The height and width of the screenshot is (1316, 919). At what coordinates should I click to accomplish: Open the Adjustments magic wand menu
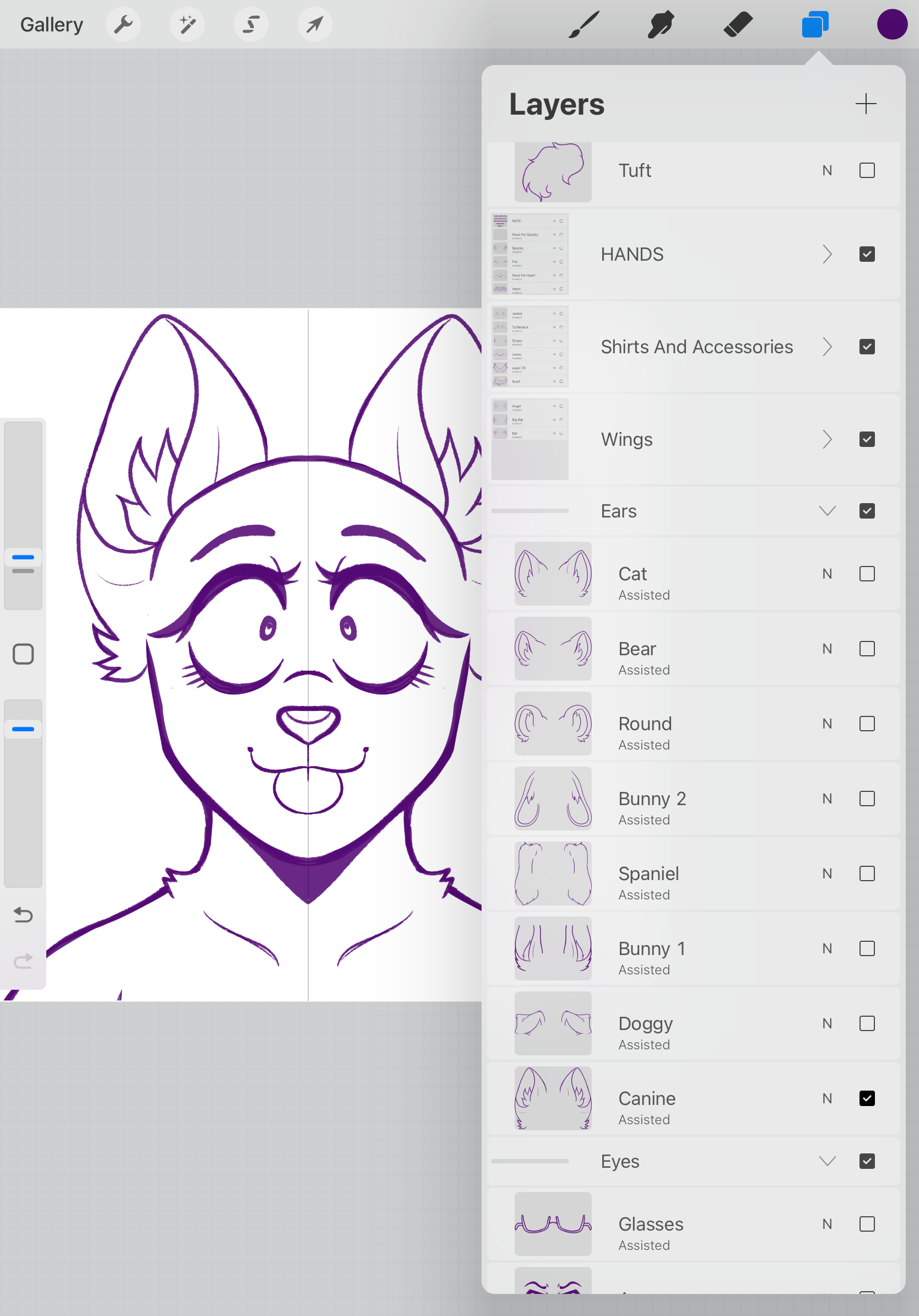187,24
